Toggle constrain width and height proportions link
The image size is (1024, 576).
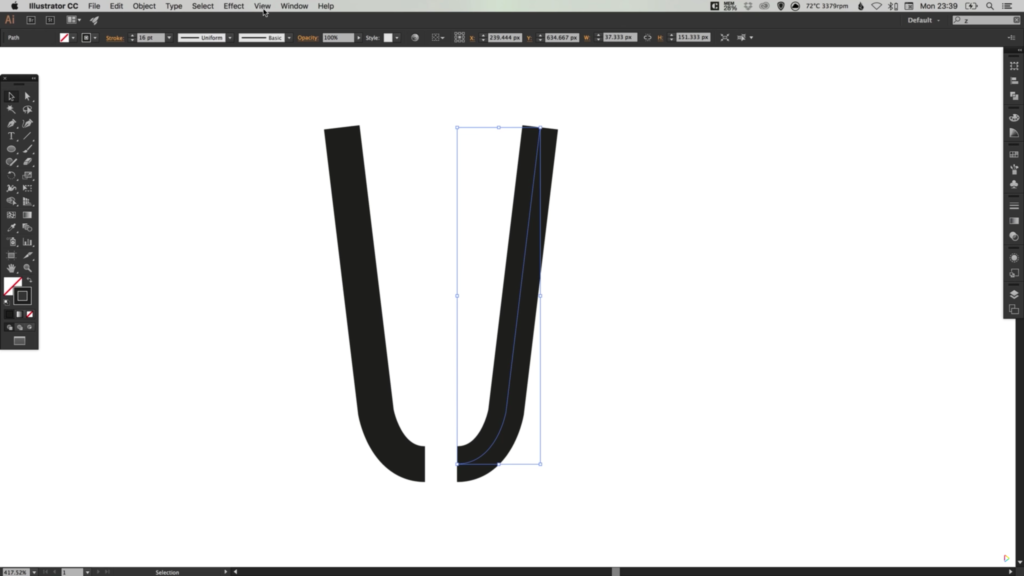coord(647,38)
